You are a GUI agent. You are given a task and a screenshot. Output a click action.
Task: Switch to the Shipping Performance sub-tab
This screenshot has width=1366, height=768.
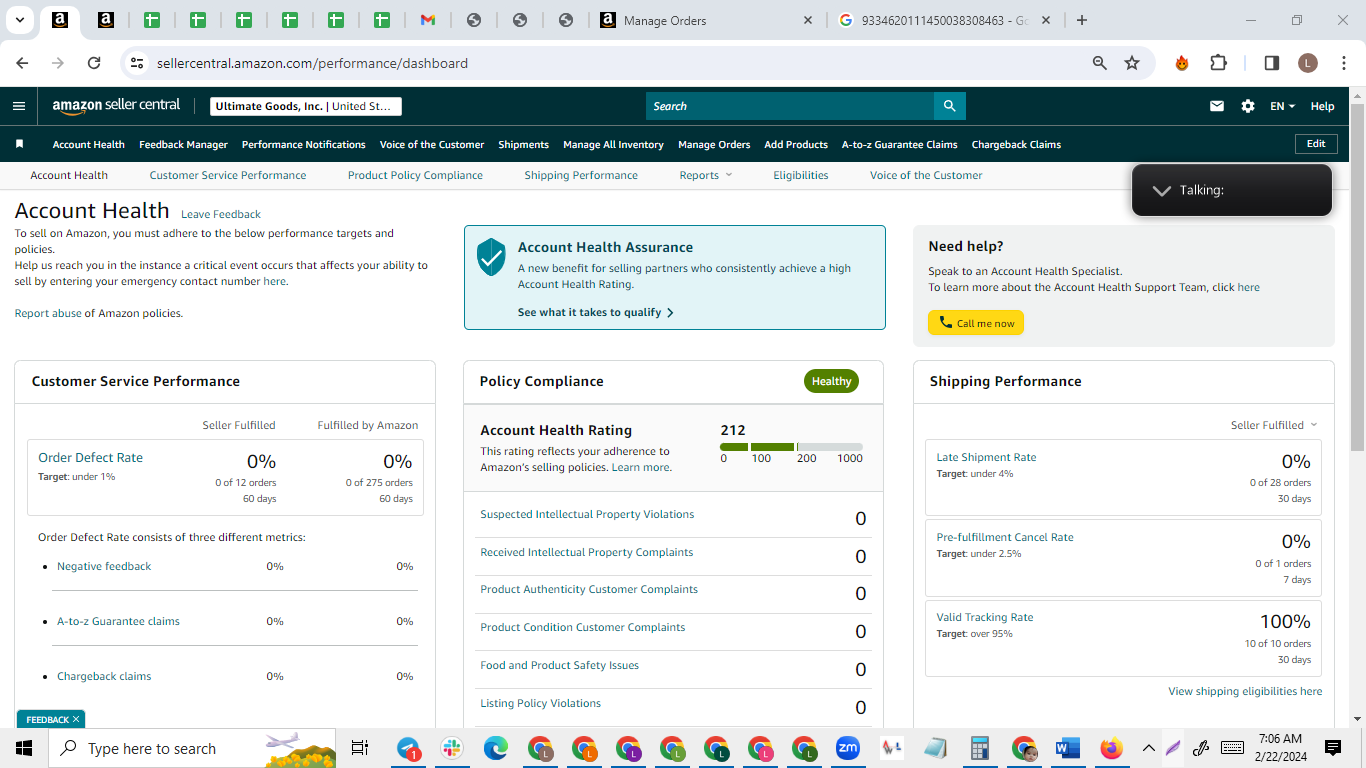[581, 175]
